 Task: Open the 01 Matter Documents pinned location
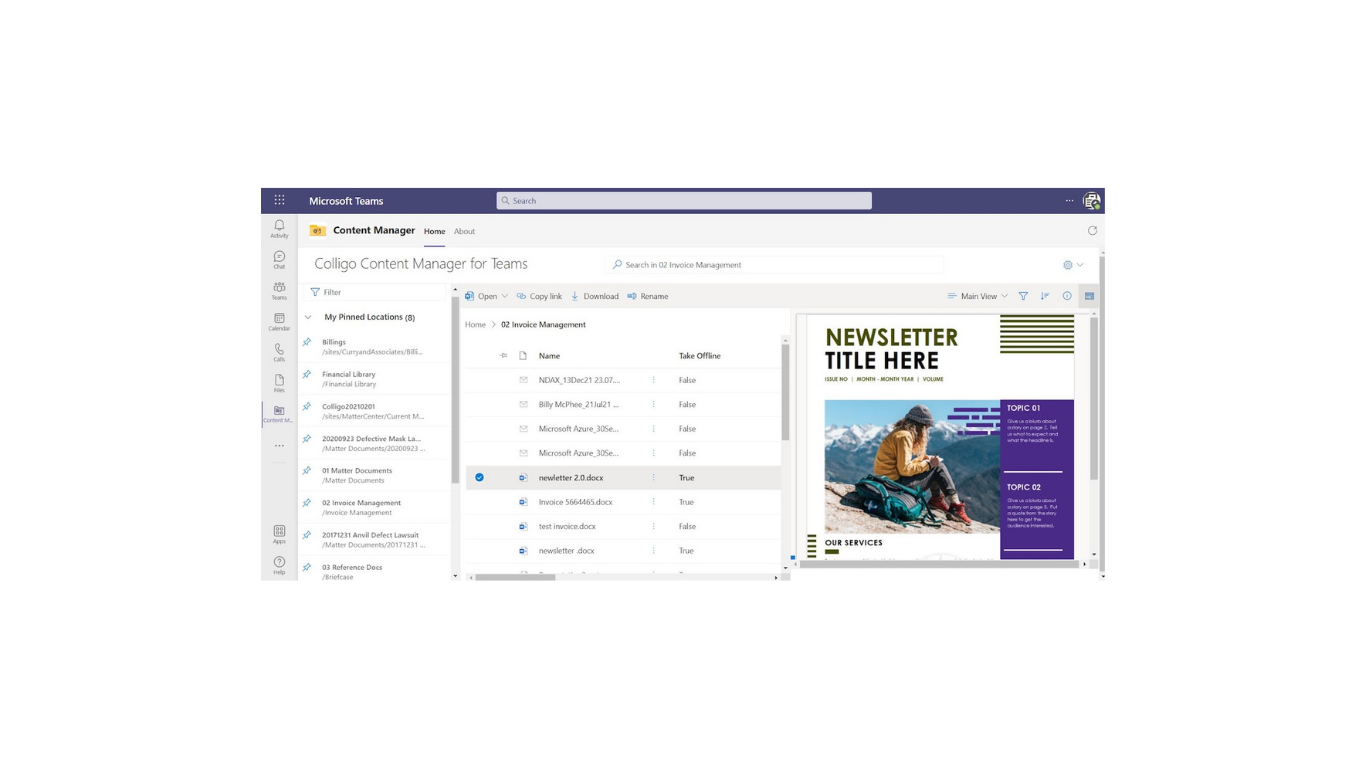click(375, 475)
